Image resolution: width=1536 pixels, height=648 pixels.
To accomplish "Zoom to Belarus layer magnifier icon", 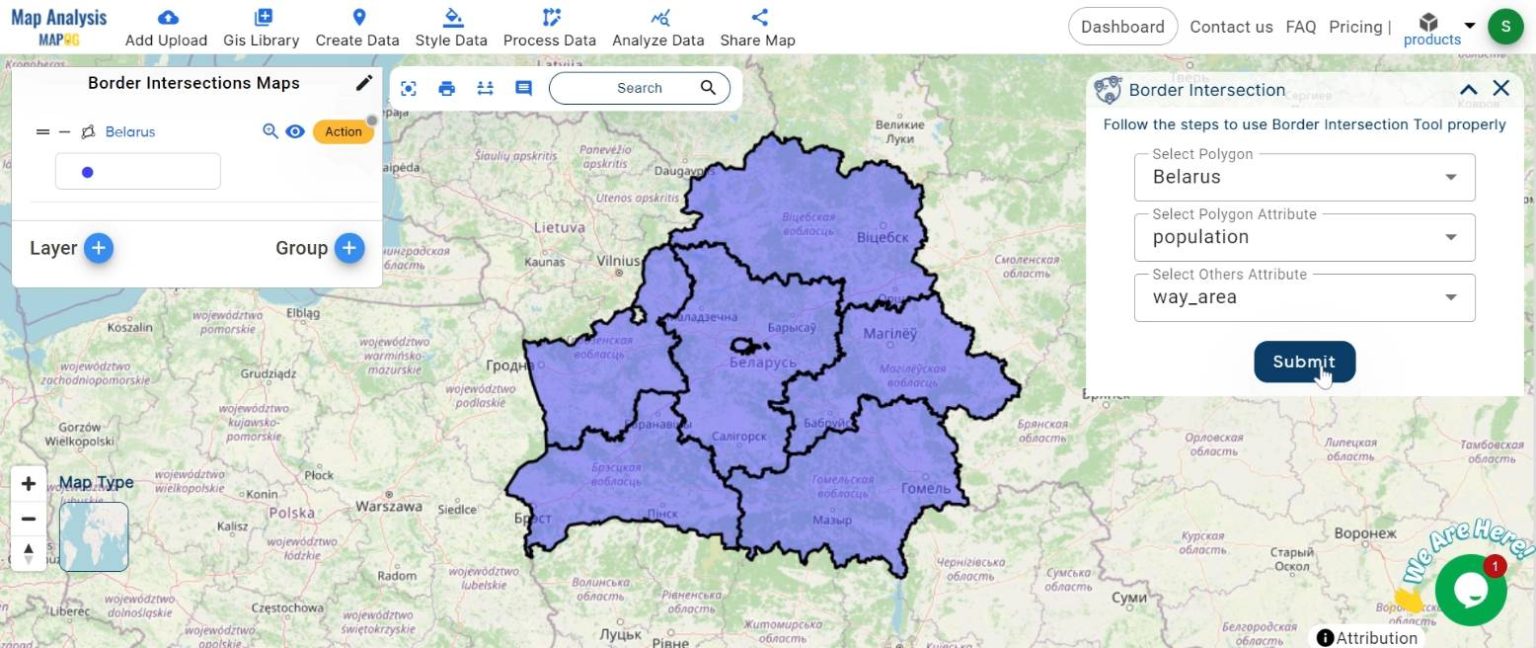I will coord(270,131).
